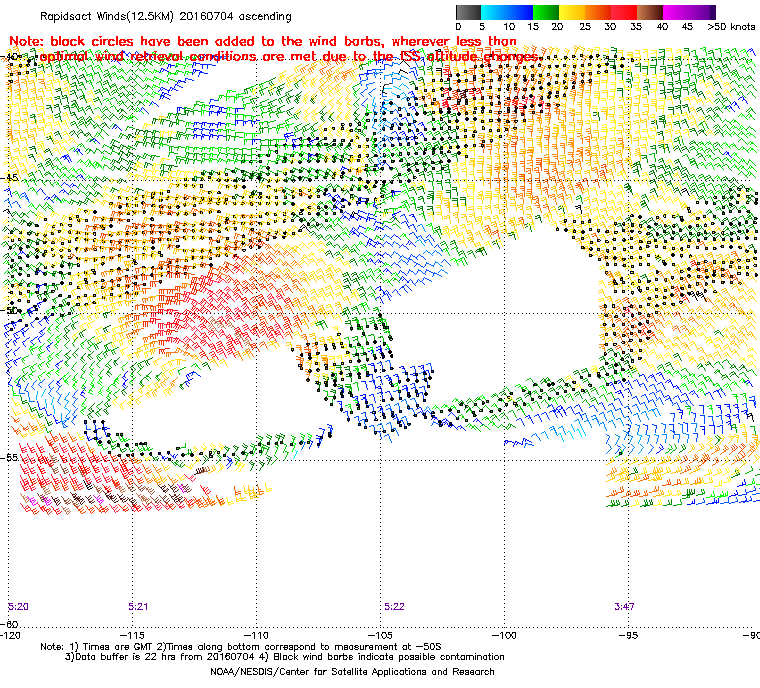Image resolution: width=760 pixels, height=688 pixels.
Task: Click the 5:21 time label
Action: coord(138,607)
